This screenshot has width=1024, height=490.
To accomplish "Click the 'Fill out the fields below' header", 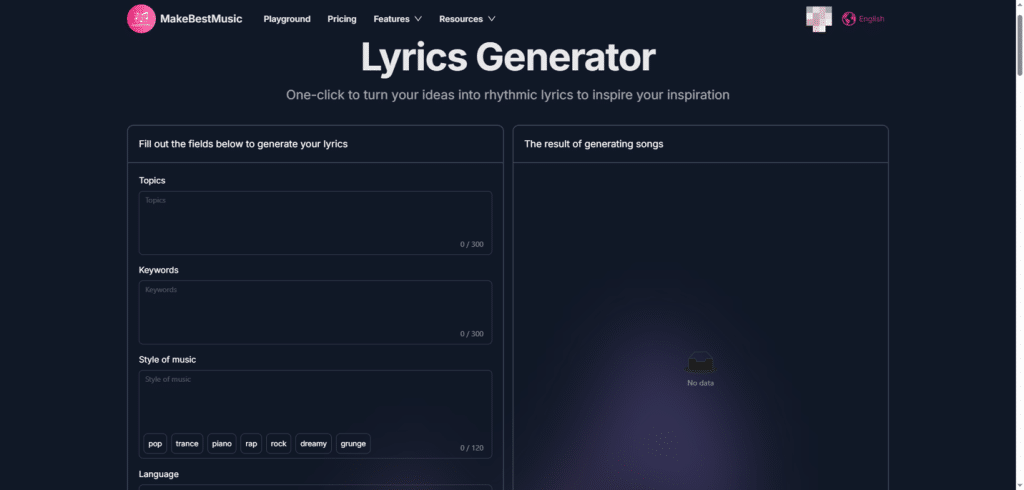I will click(243, 144).
